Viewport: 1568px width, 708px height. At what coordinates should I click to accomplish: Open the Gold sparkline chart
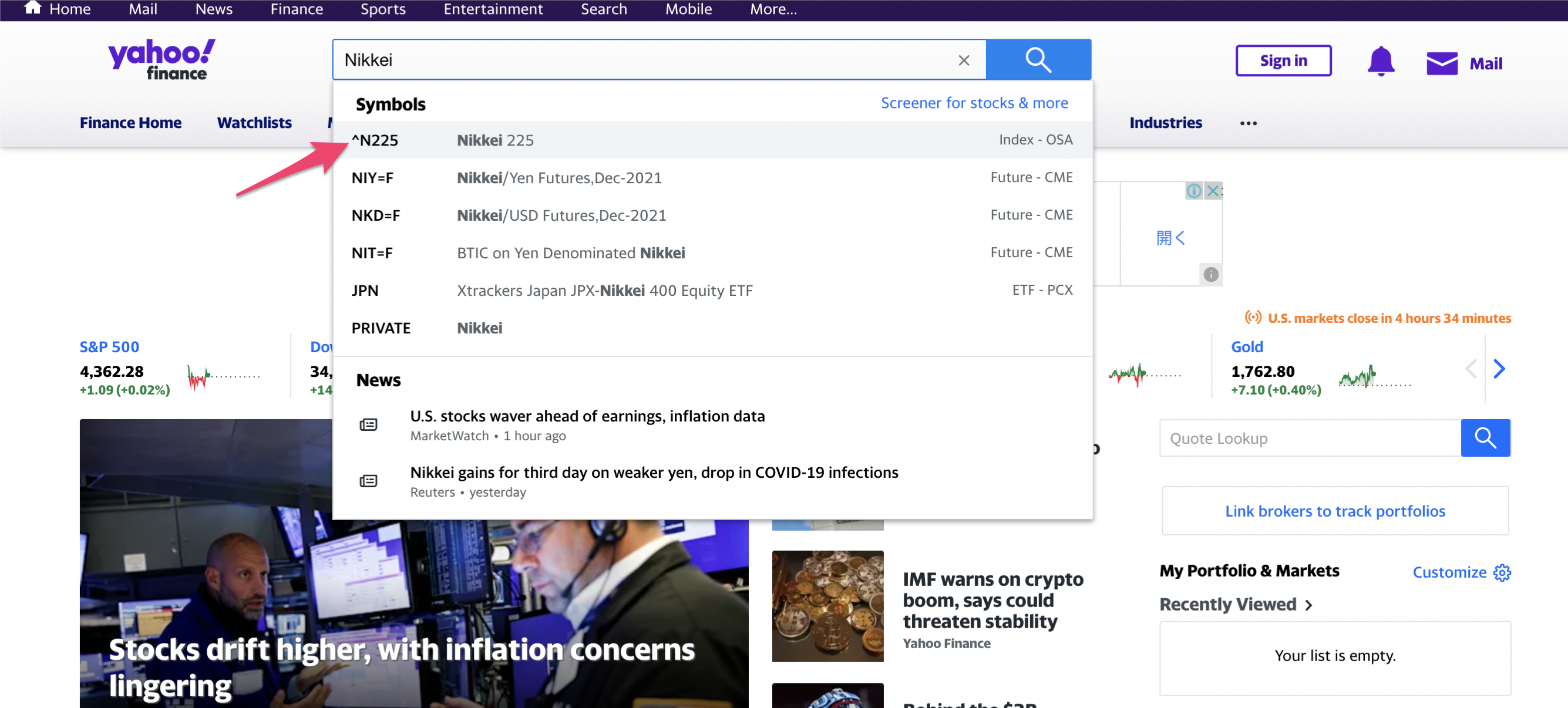[x=1374, y=376]
